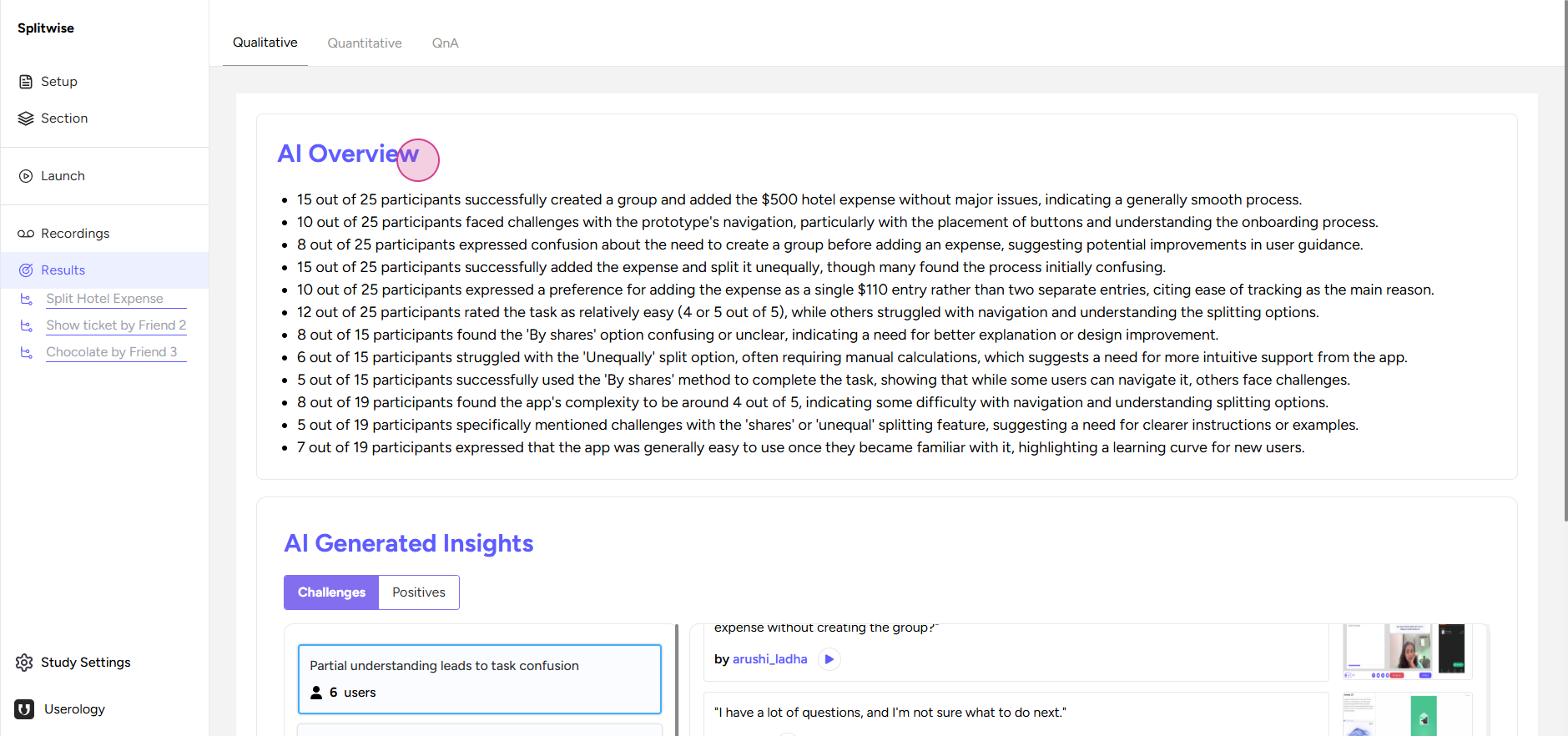1568x736 pixels.
Task: Open Recordings via its tape icon
Action: tap(26, 234)
